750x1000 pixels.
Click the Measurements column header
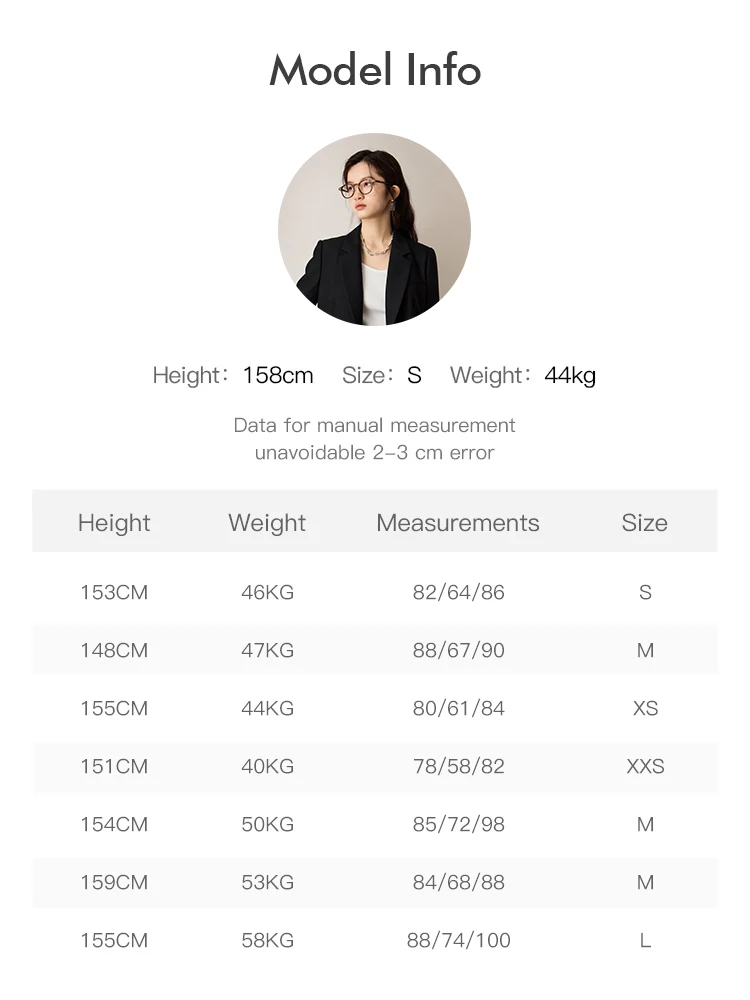(458, 522)
